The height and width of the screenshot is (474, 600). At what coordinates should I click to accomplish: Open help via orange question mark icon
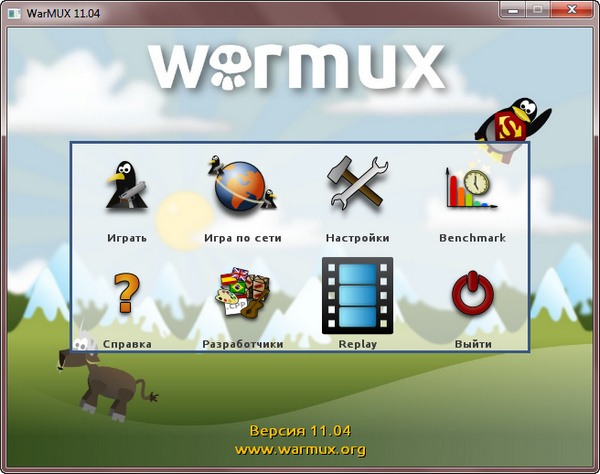[127, 292]
